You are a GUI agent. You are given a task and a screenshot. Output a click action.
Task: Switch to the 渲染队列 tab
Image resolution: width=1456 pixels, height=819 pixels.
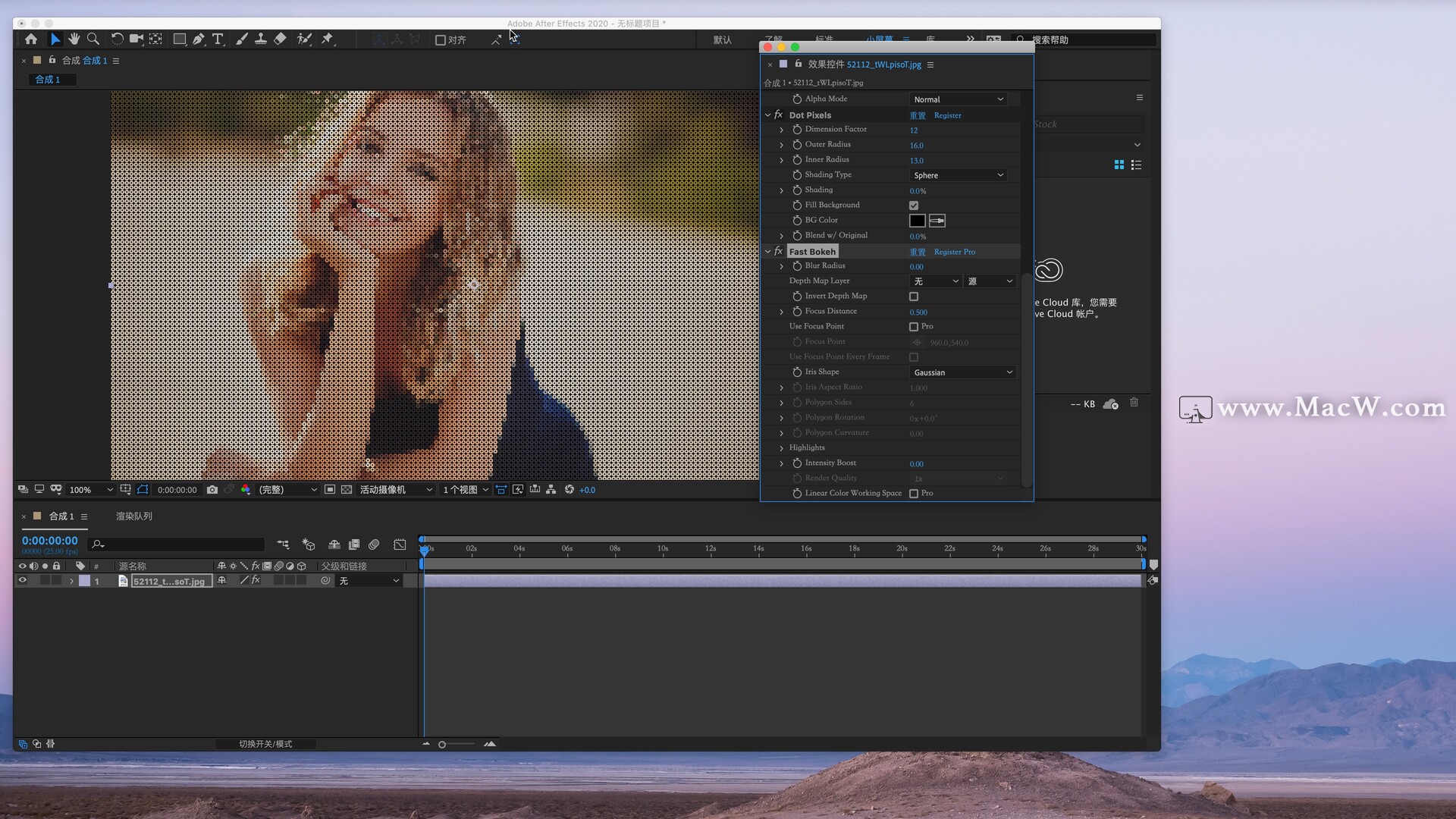(x=133, y=516)
